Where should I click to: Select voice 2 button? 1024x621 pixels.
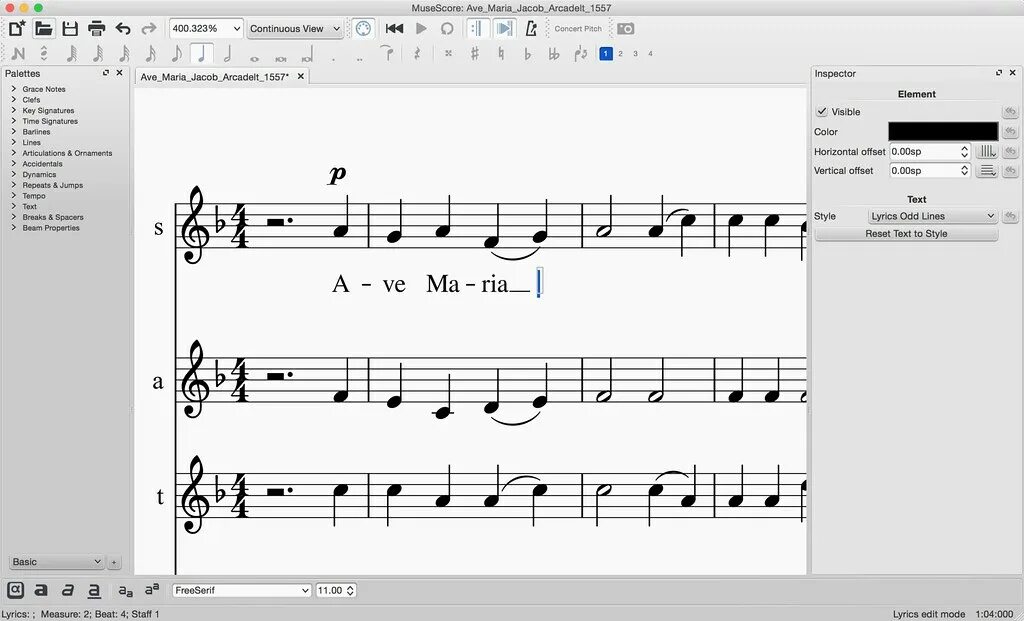pos(620,54)
